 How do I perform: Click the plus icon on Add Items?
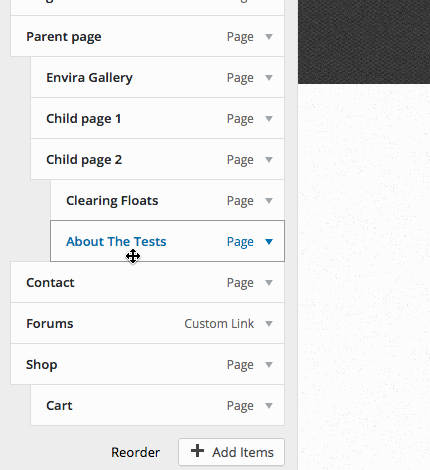(x=197, y=451)
